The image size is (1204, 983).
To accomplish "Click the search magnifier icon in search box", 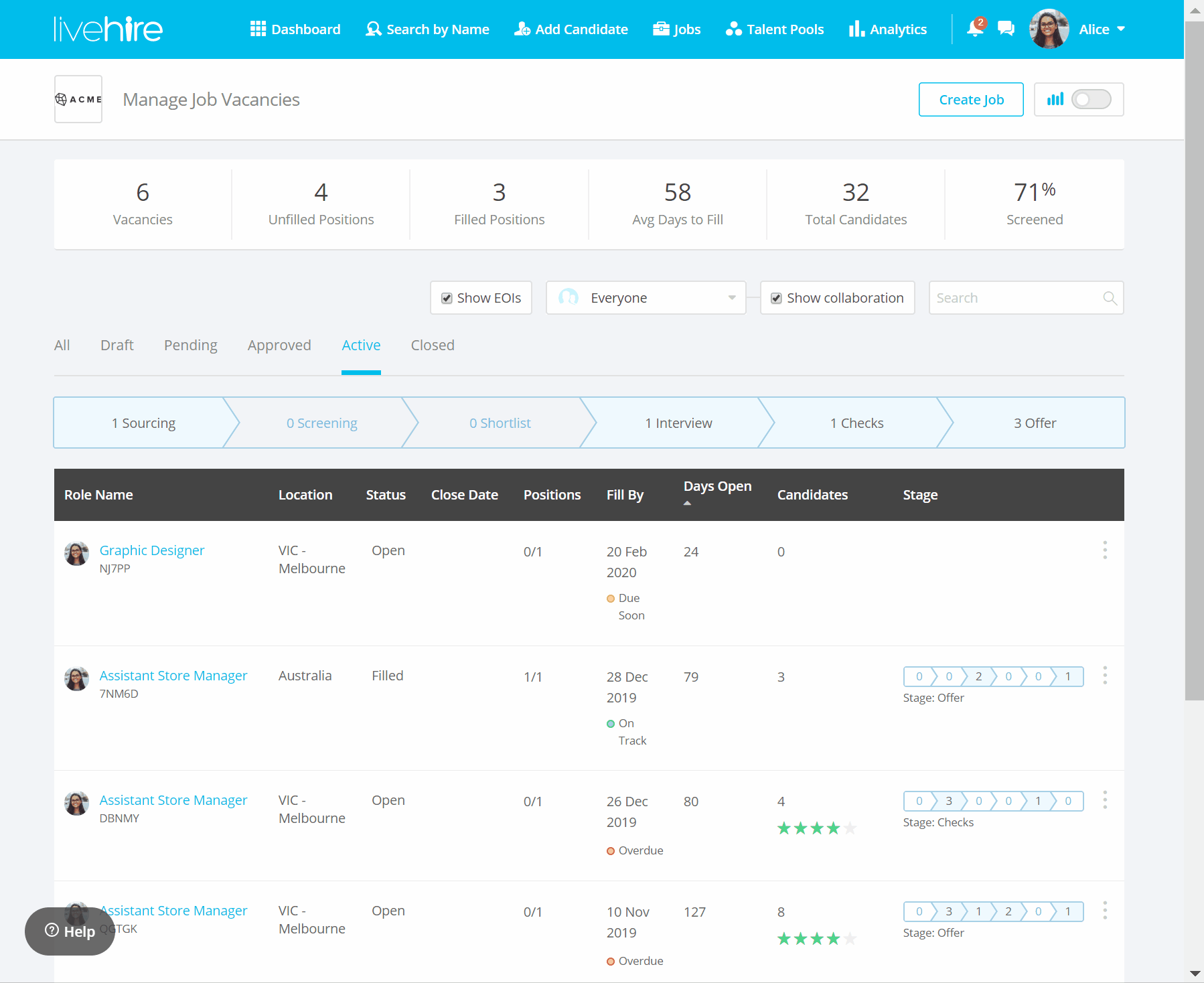I will tap(1110, 298).
